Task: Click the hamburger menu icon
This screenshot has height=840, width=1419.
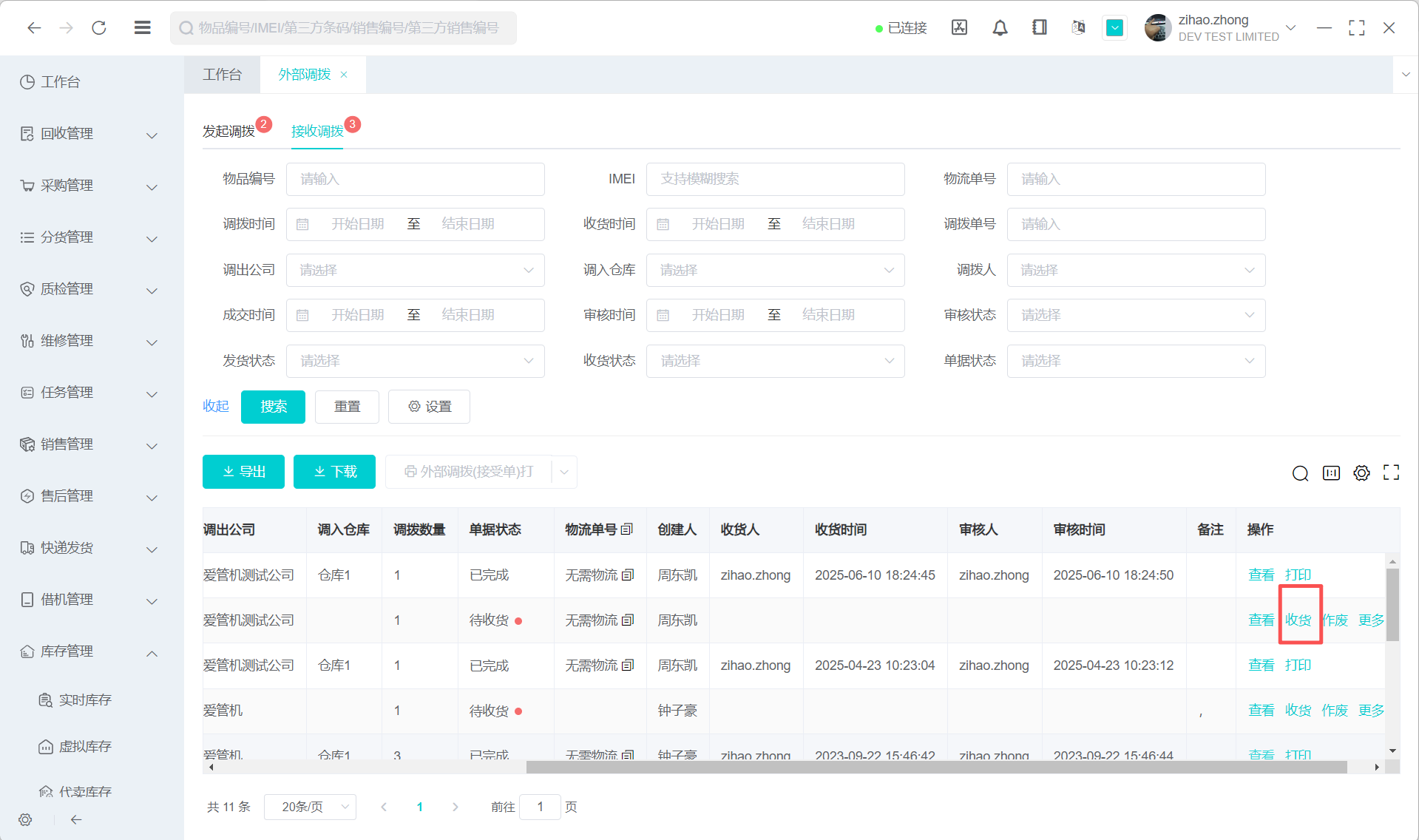Action: coord(143,28)
